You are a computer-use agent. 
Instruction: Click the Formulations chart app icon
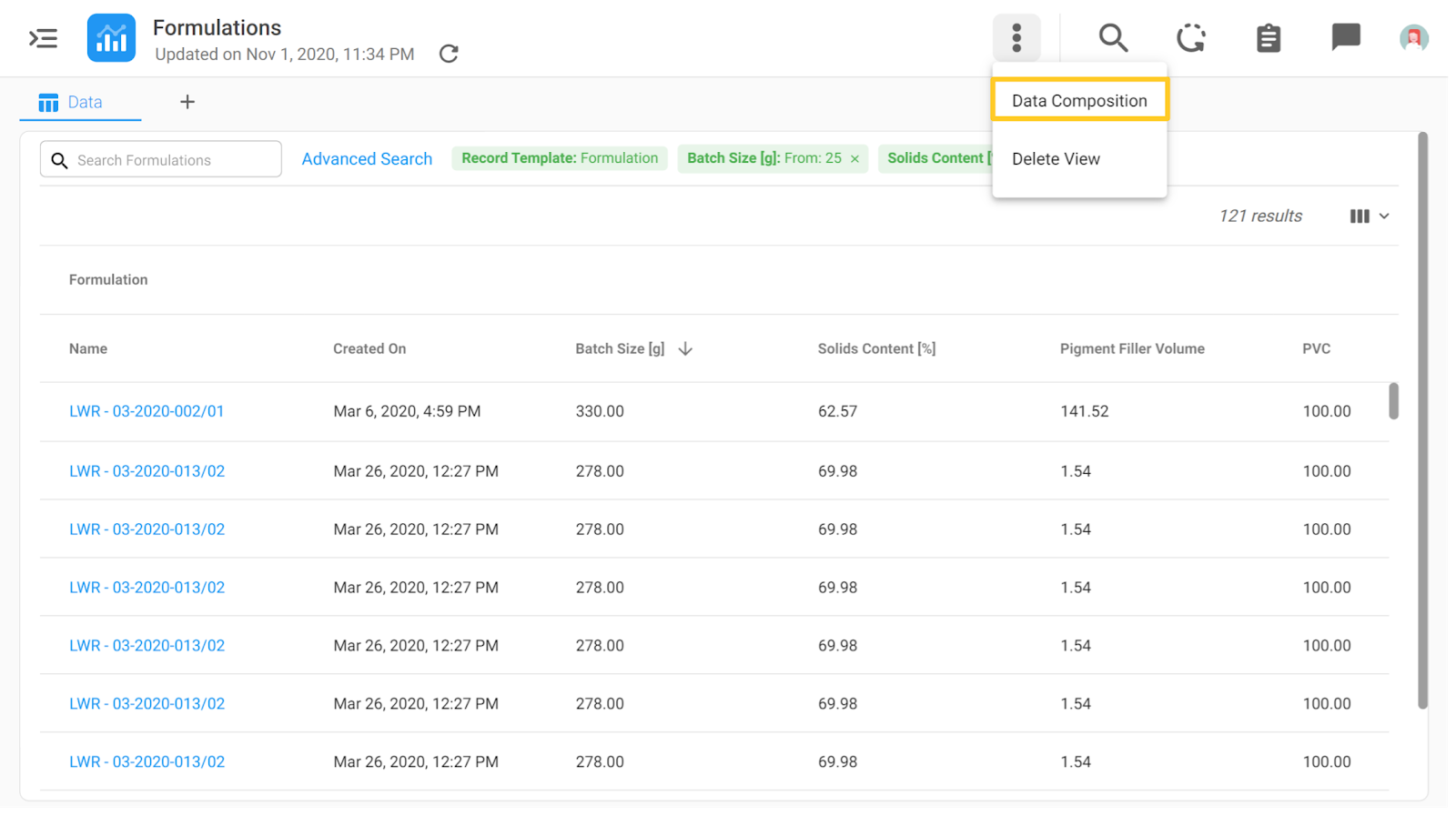pos(111,38)
